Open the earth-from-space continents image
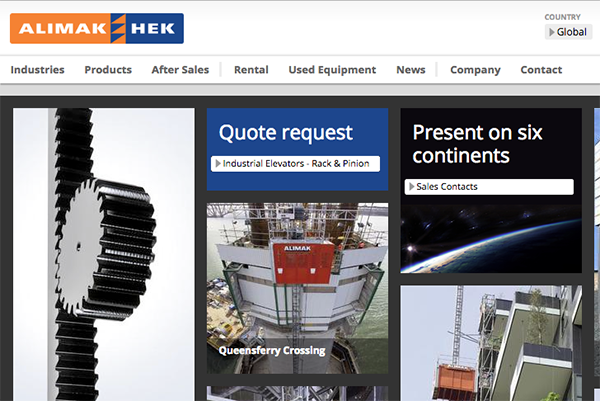This screenshot has width=600, height=401. coord(491,239)
